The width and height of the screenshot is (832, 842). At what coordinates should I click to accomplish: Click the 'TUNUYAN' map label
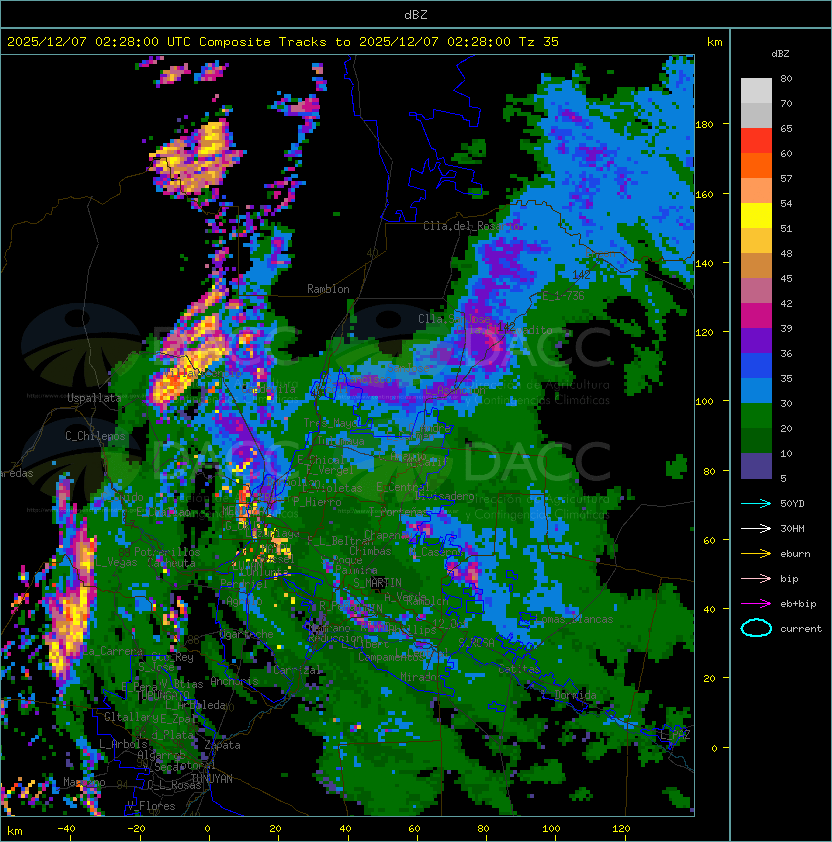[x=212, y=779]
